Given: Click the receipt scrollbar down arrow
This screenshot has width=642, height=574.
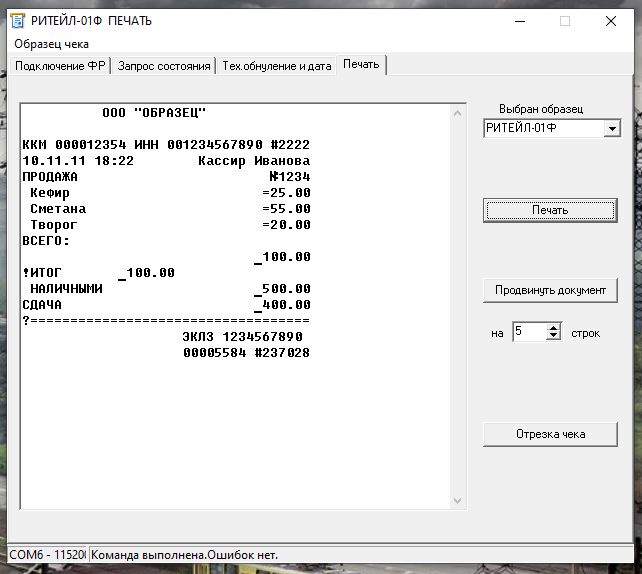Looking at the screenshot, I should pyautogui.click(x=458, y=501).
